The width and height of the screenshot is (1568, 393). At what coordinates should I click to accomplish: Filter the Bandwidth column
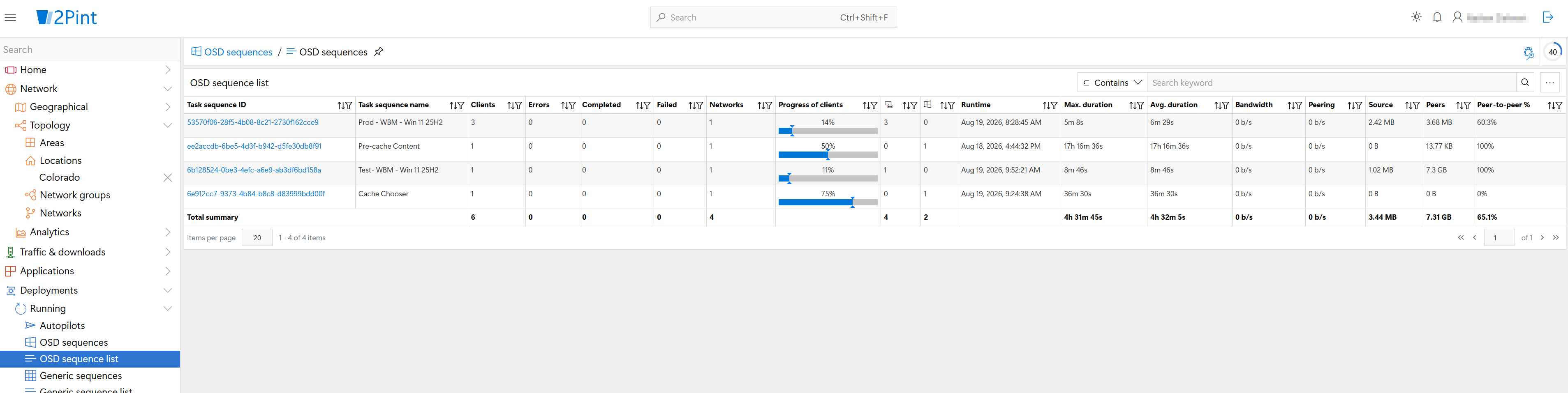pos(1298,105)
